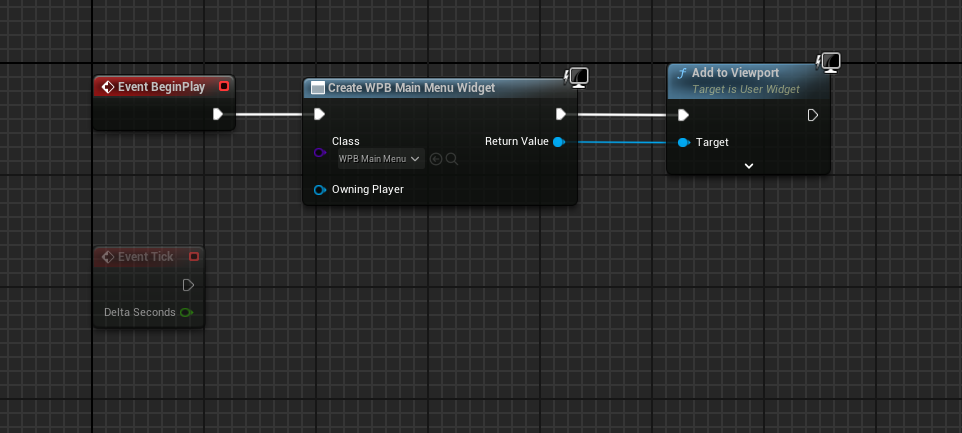
Task: Click the Event BeginPlay red delegate pin
Action: (x=224, y=87)
